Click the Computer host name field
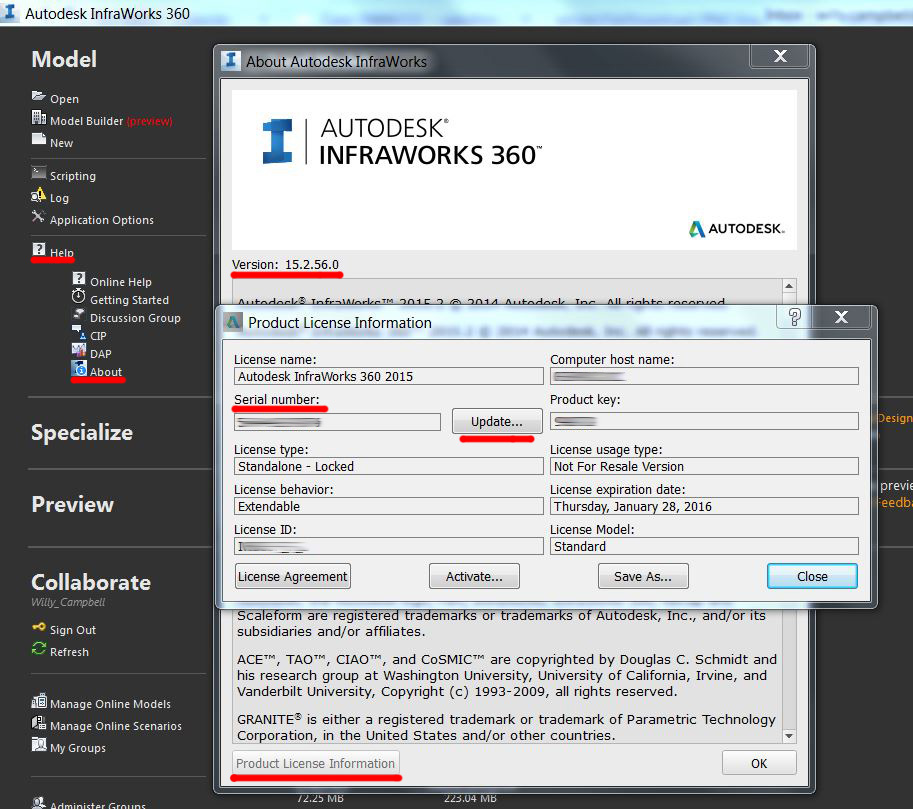 click(x=704, y=376)
